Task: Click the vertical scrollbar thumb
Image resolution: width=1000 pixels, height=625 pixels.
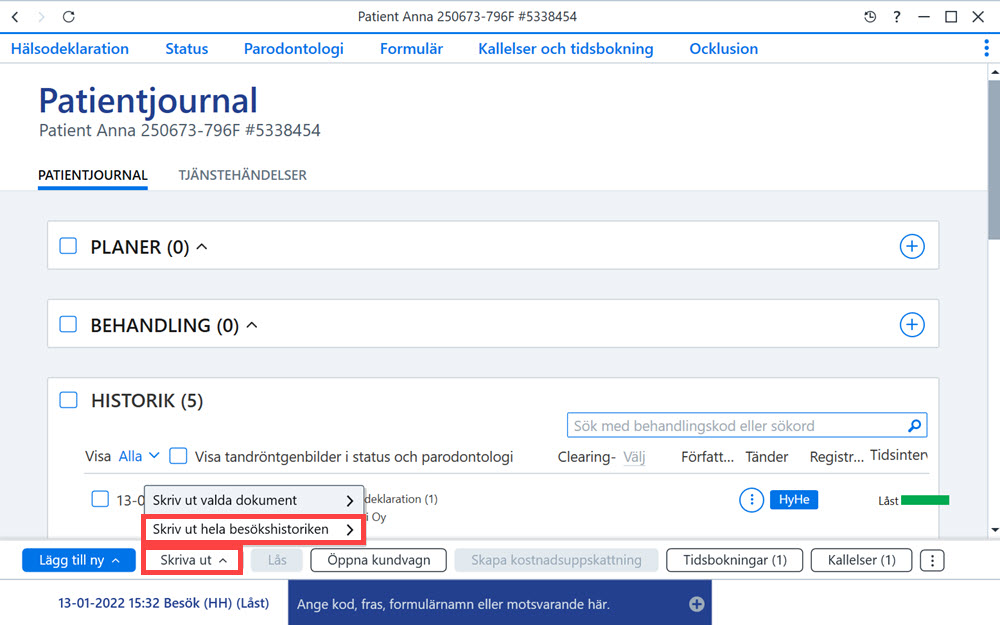Action: 994,159
